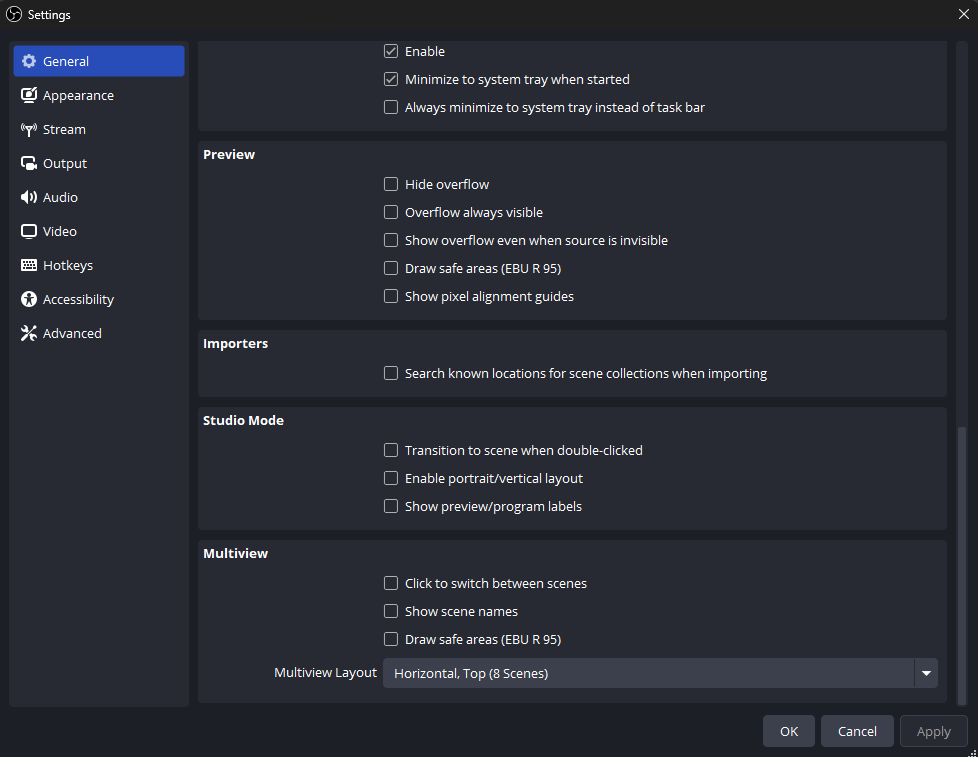Click the Apply button

point(933,731)
